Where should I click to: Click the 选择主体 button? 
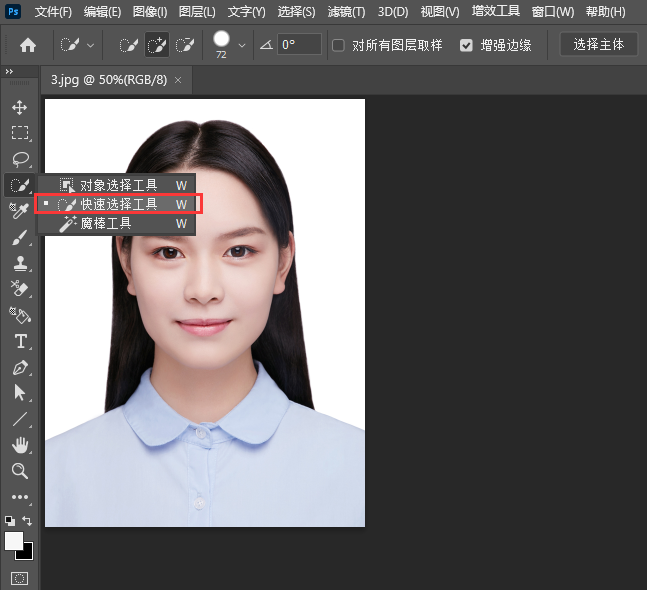598,45
